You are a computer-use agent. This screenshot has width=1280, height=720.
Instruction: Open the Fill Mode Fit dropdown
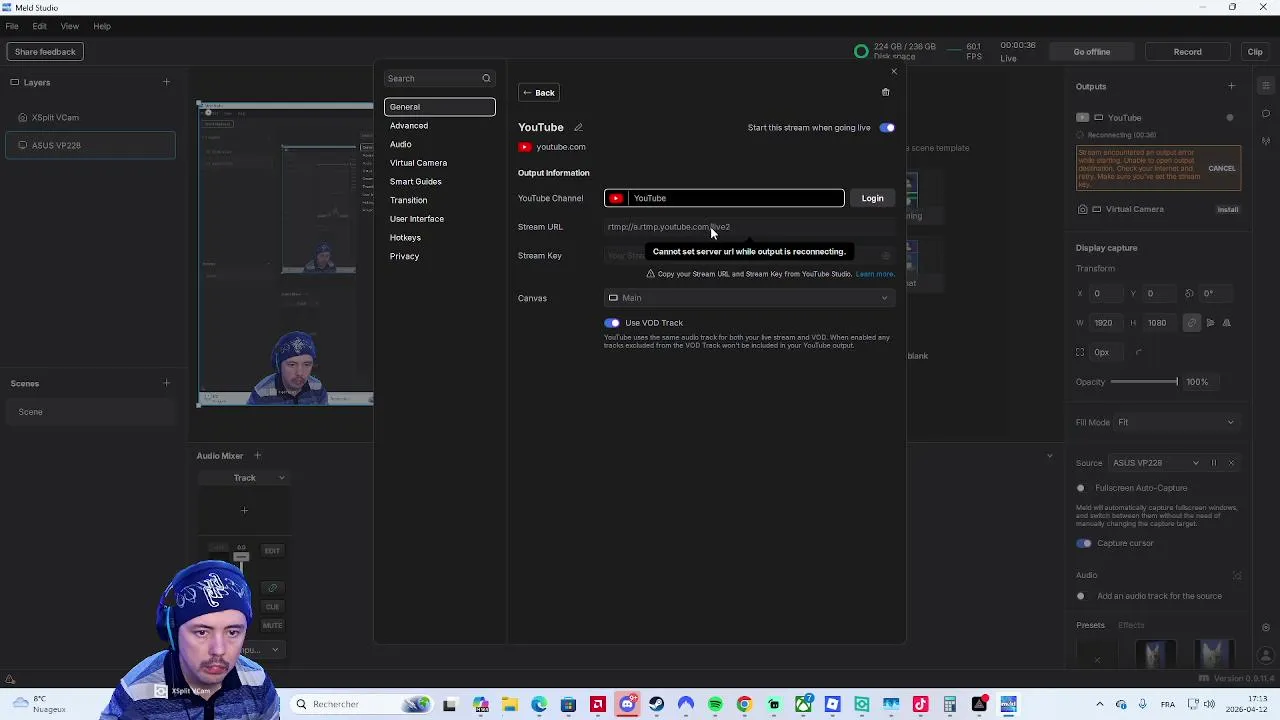[1177, 422]
